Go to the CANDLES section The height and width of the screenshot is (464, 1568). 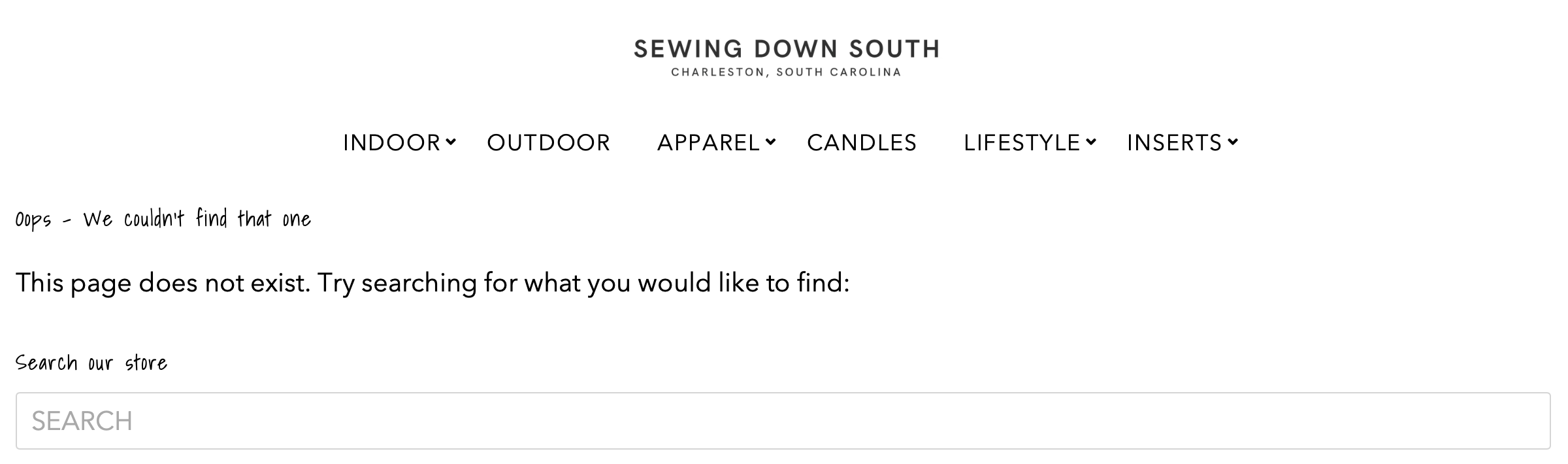(862, 142)
